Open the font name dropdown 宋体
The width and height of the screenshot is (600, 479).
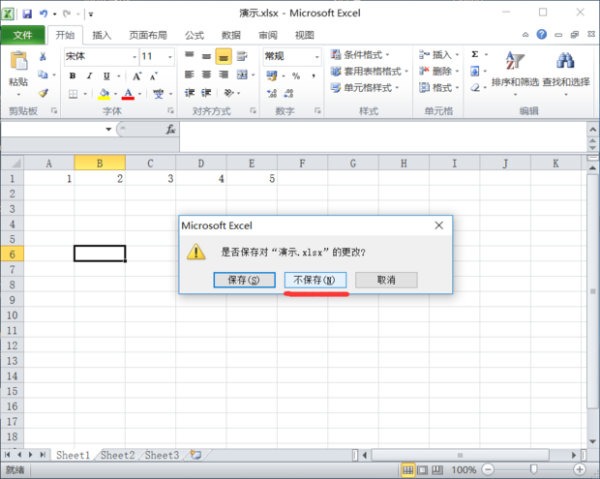point(134,57)
